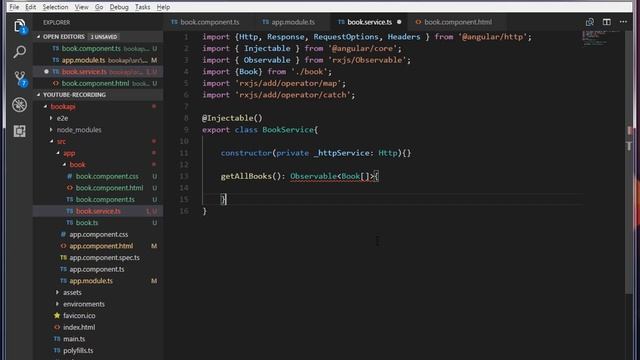Open book.component.ts in book folder
The height and width of the screenshot is (360, 640).
coord(98,199)
